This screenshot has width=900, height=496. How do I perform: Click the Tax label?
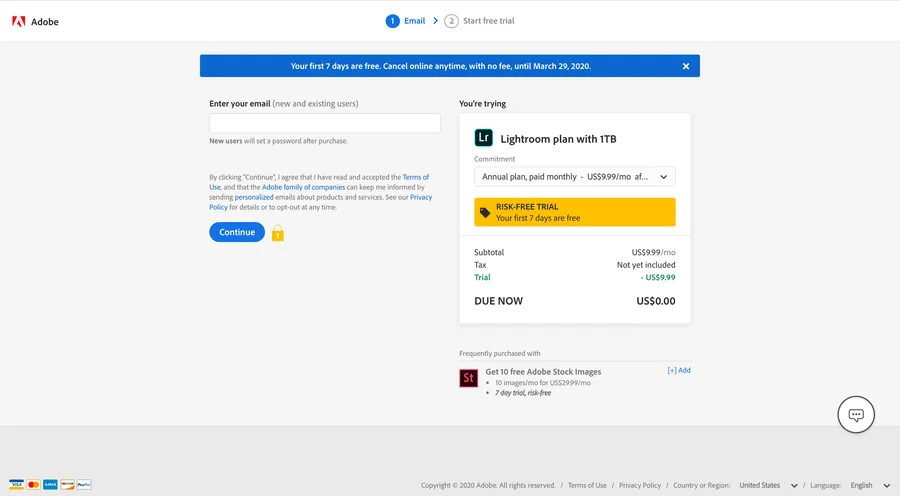(480, 265)
